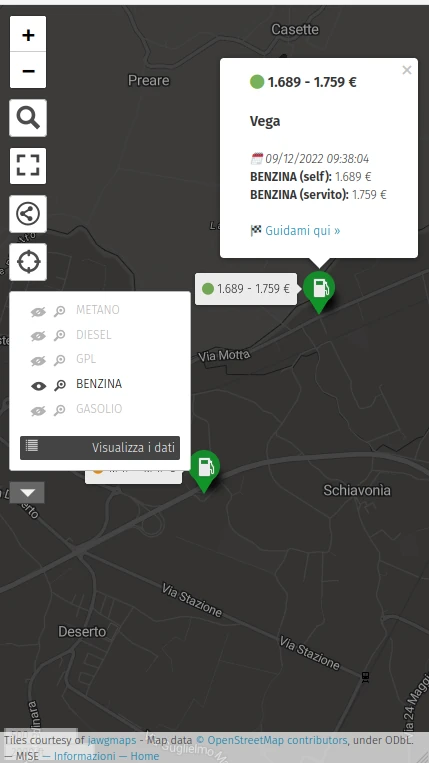
Task: Click the Schiavonia place label
Action: [x=357, y=490]
